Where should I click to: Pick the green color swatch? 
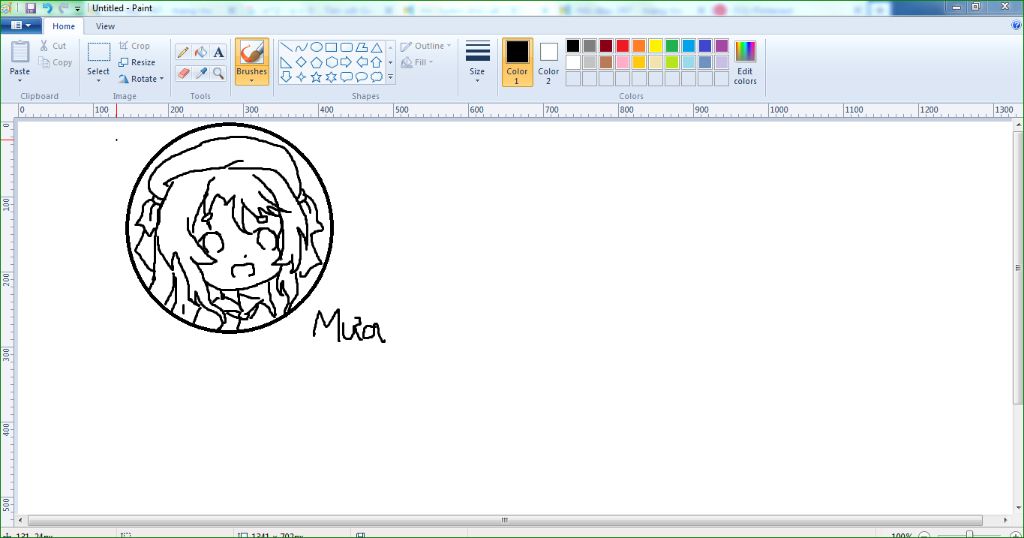[x=672, y=46]
